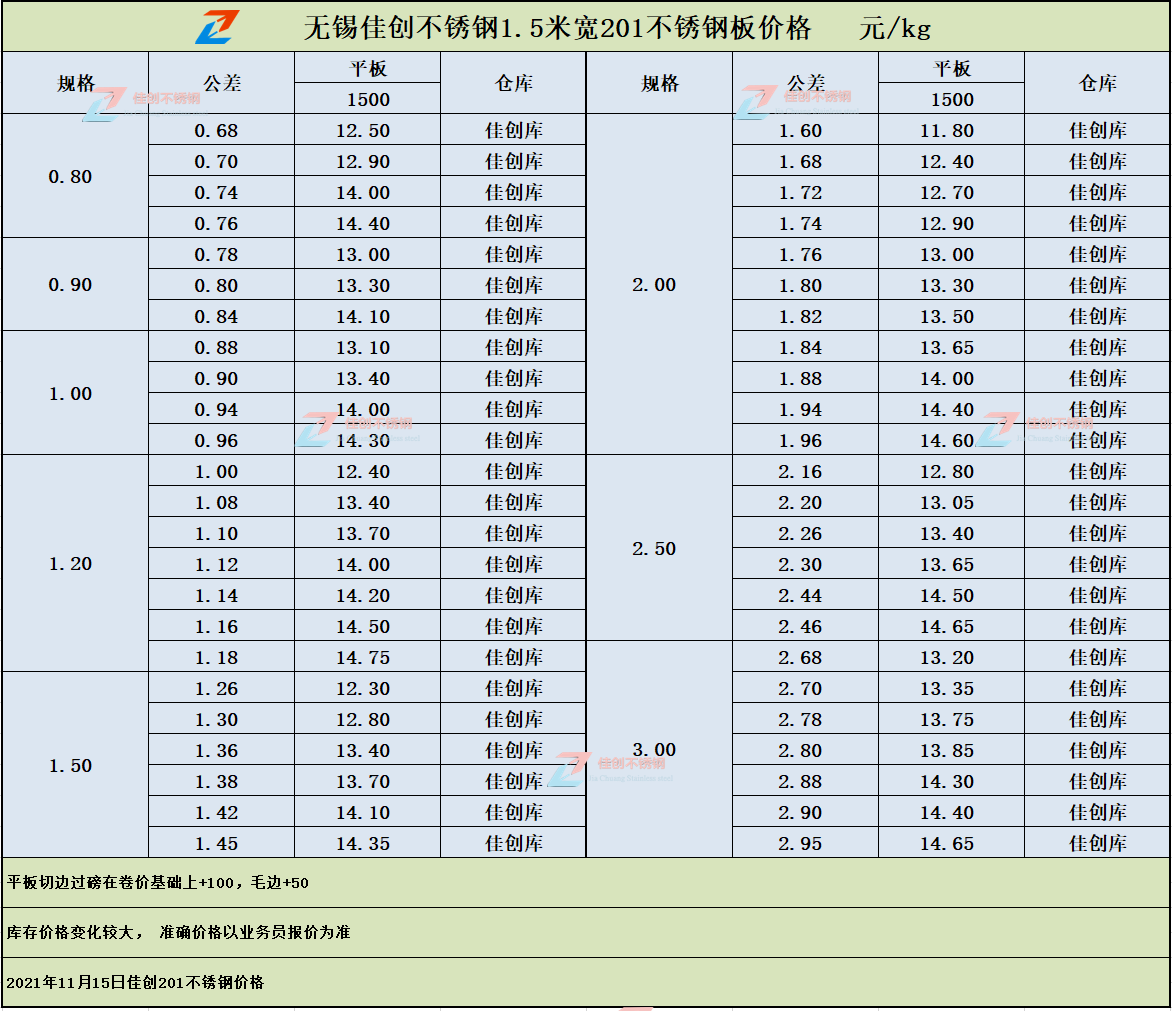Screen dimensions: 1172x1011
Task: Select price 13.20 in the 2.68 tolerance row
Action: (947, 658)
